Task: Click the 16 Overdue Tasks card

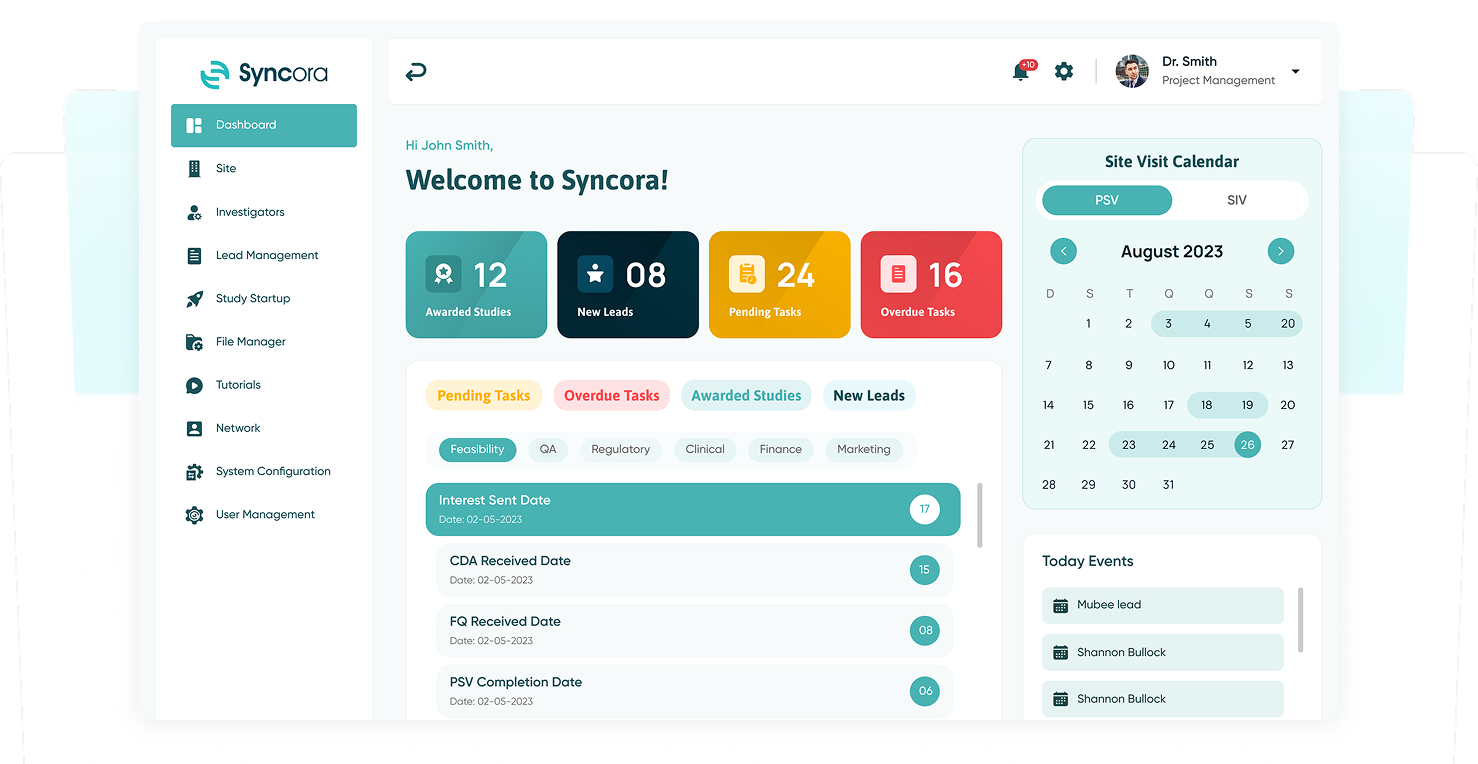Action: (x=931, y=285)
